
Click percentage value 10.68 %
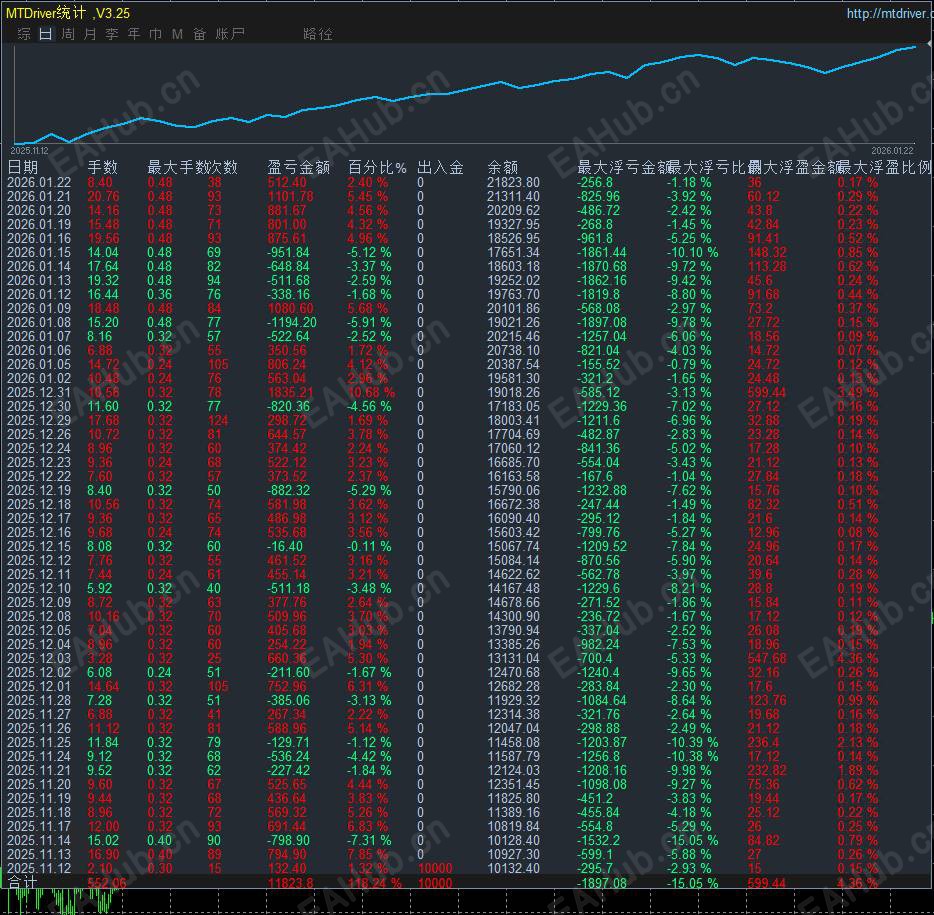click(371, 393)
